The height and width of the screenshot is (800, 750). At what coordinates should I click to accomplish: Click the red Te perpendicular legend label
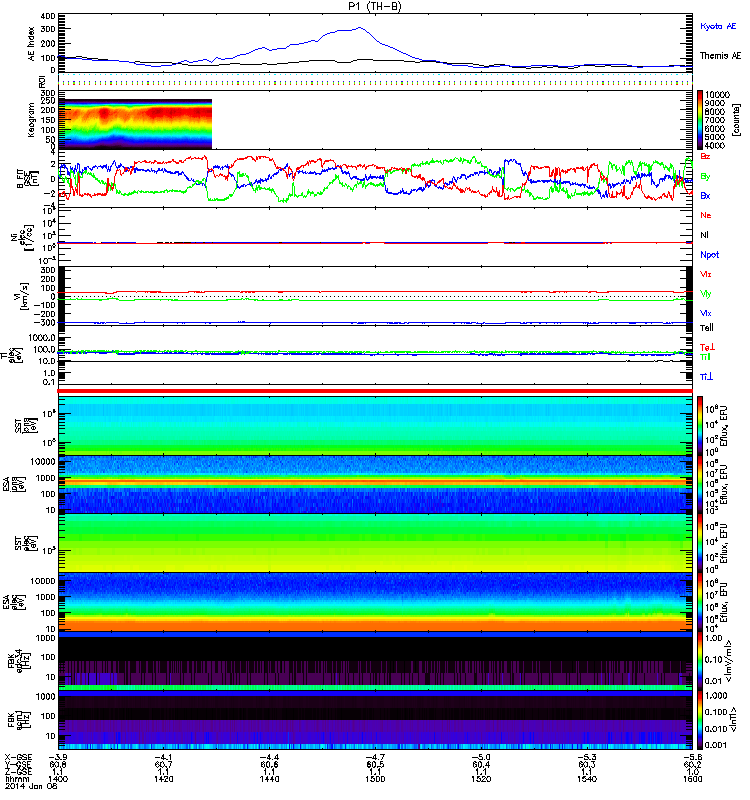[707, 347]
